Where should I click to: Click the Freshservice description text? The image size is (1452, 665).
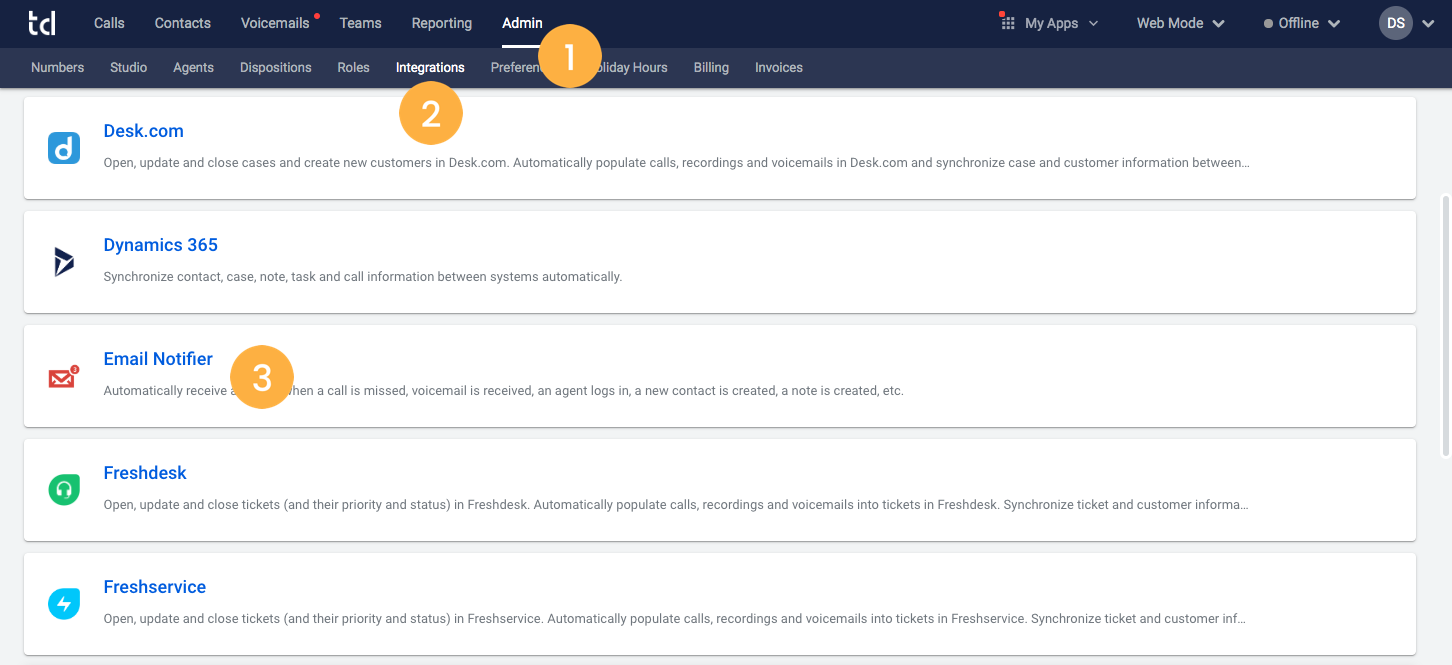point(676,619)
